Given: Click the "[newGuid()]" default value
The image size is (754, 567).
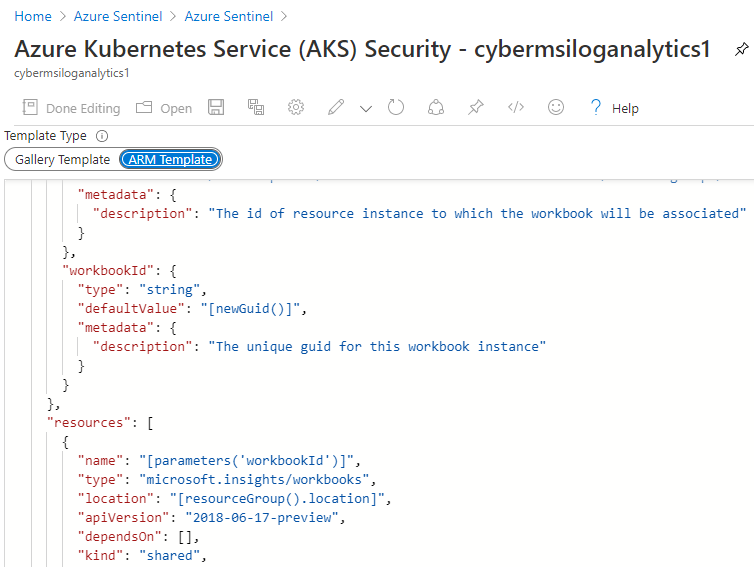Looking at the screenshot, I should [x=251, y=309].
